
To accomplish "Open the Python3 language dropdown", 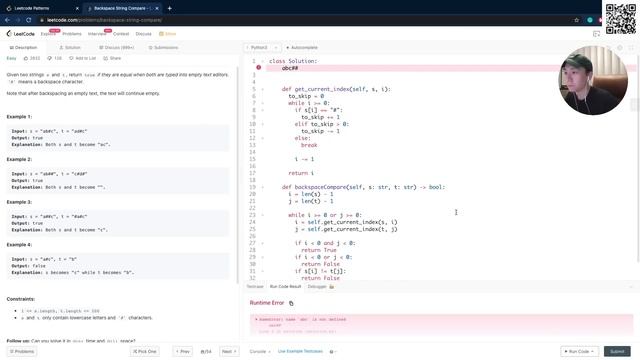I will [262, 48].
